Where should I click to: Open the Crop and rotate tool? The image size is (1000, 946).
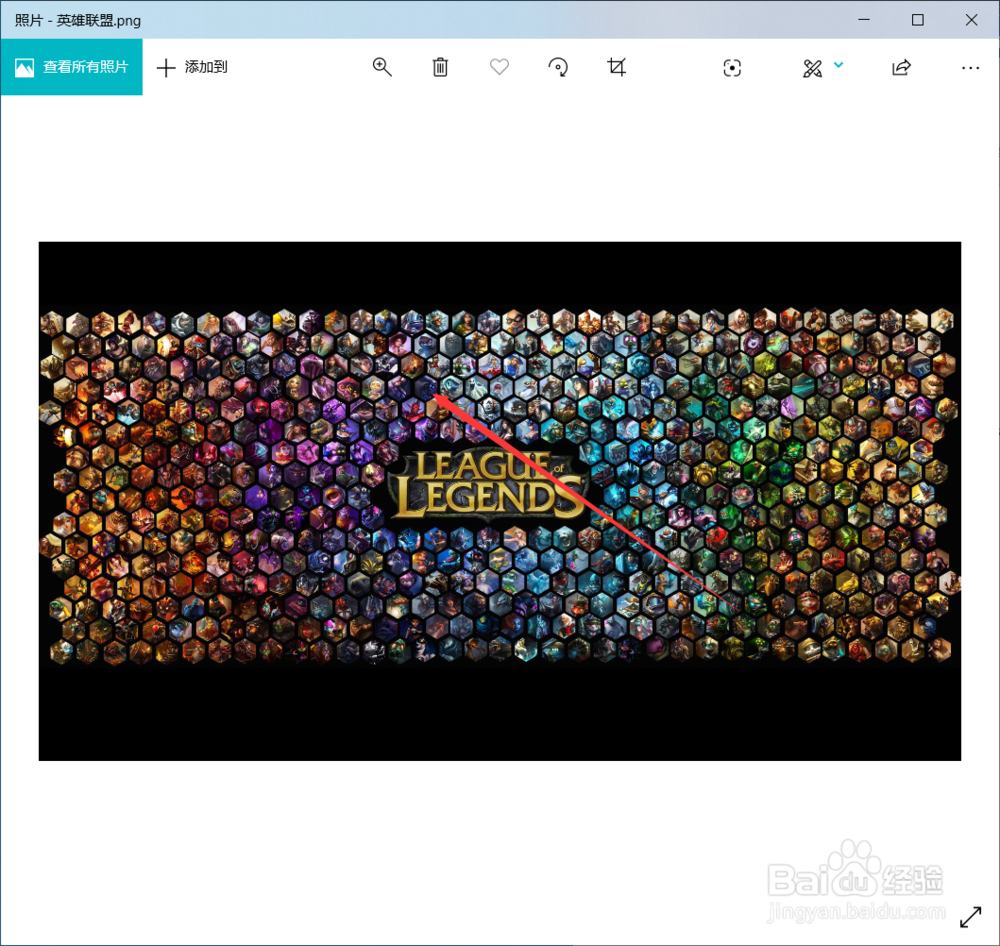(x=616, y=67)
